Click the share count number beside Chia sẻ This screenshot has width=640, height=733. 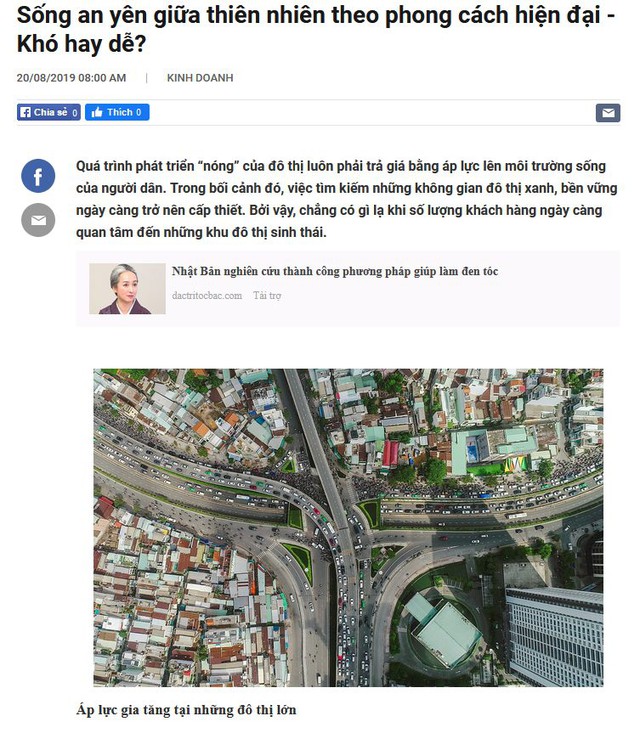point(74,113)
